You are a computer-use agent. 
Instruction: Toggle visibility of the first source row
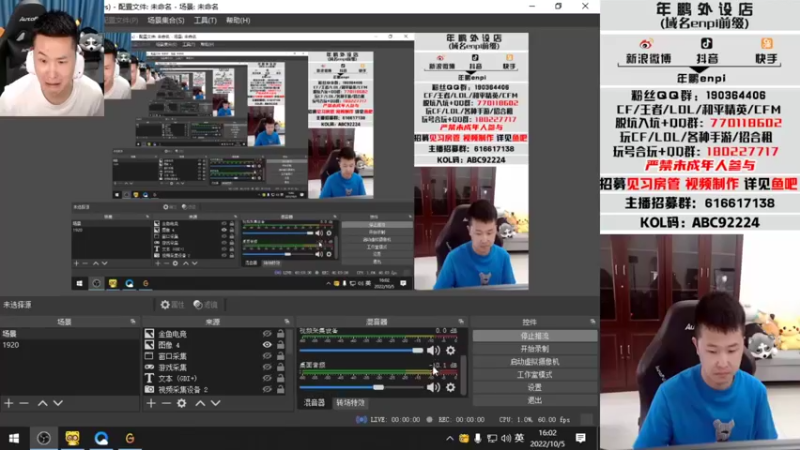(267, 334)
